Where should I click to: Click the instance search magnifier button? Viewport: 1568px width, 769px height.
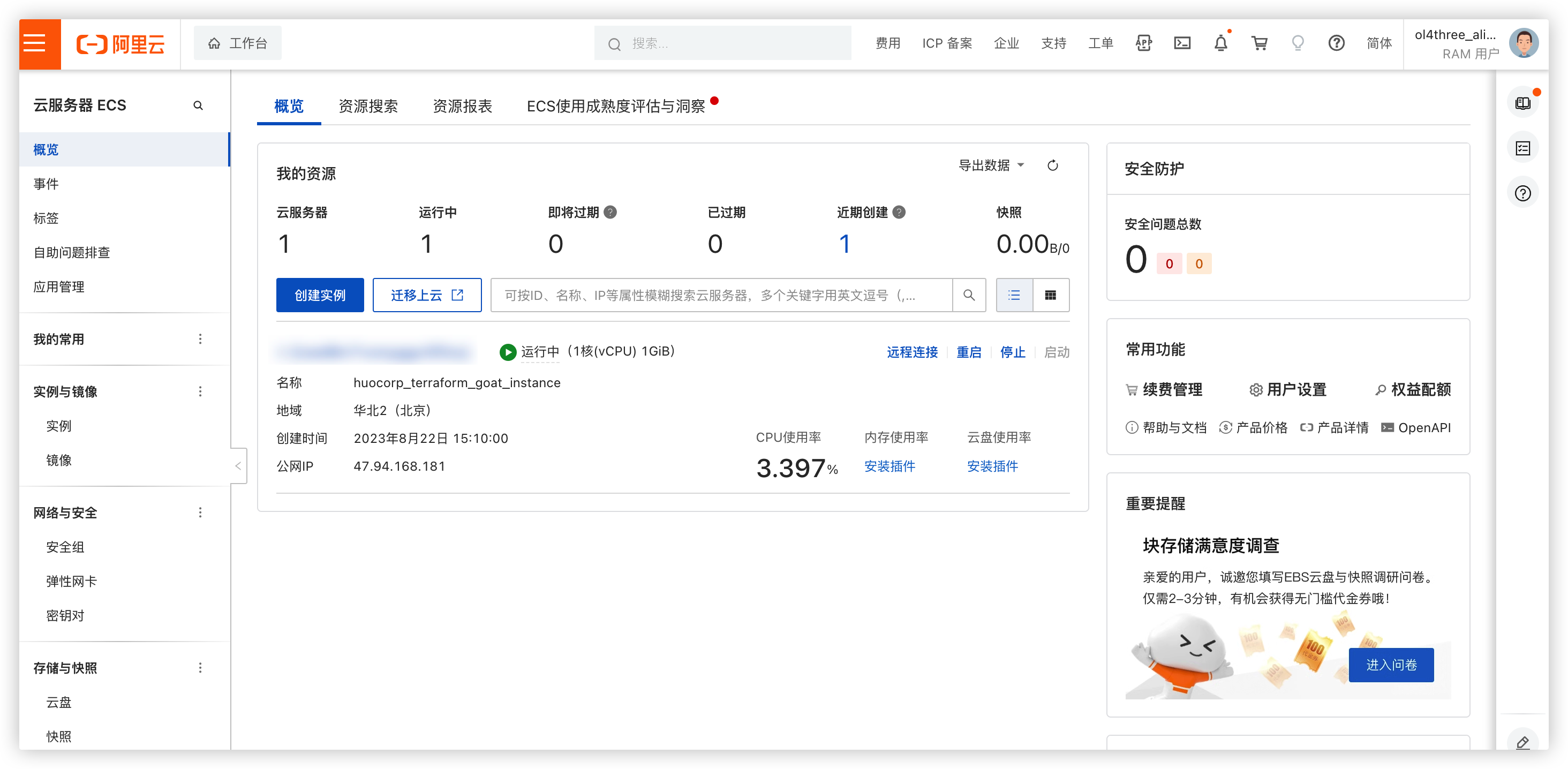click(x=969, y=295)
